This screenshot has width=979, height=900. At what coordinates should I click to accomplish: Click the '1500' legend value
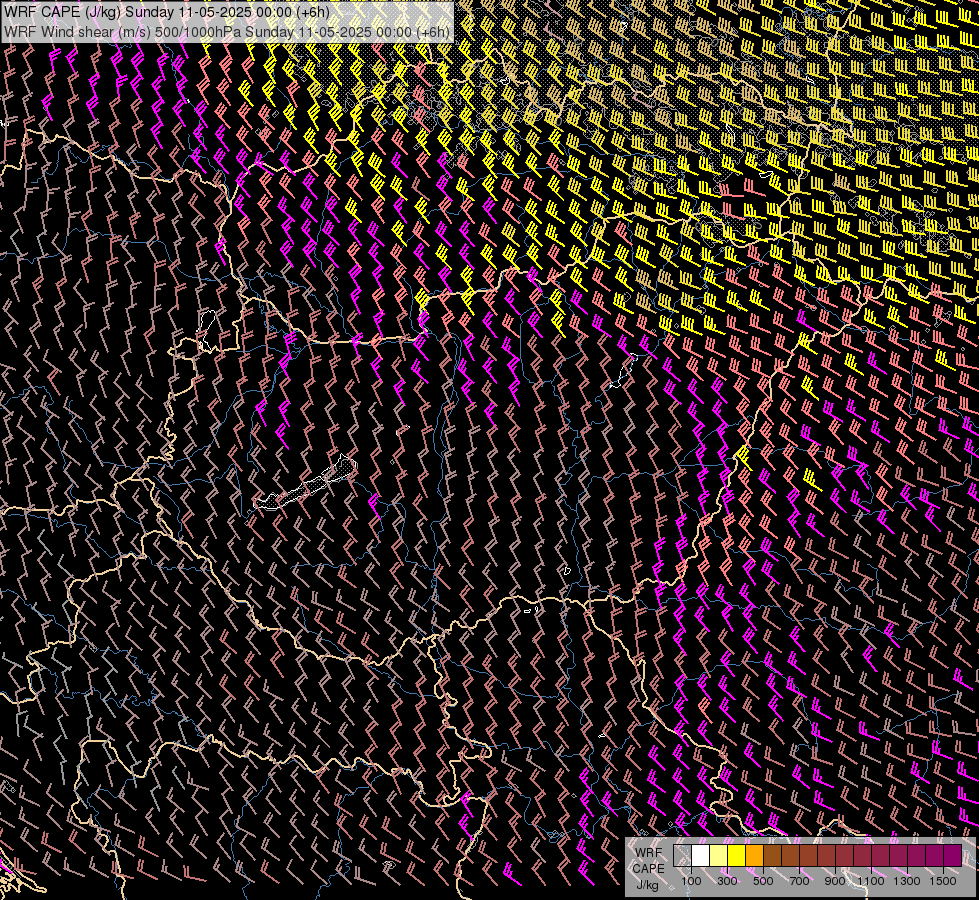point(943,881)
